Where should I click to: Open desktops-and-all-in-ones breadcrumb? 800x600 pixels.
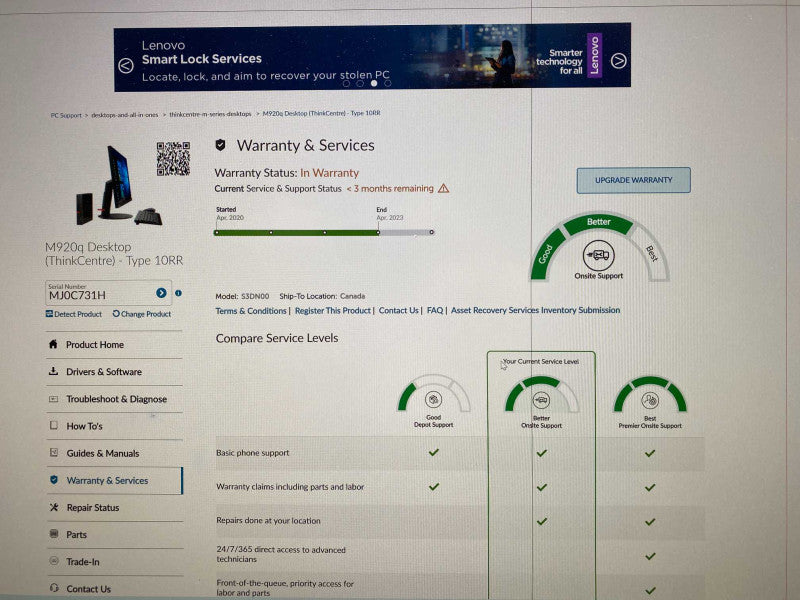[124, 115]
